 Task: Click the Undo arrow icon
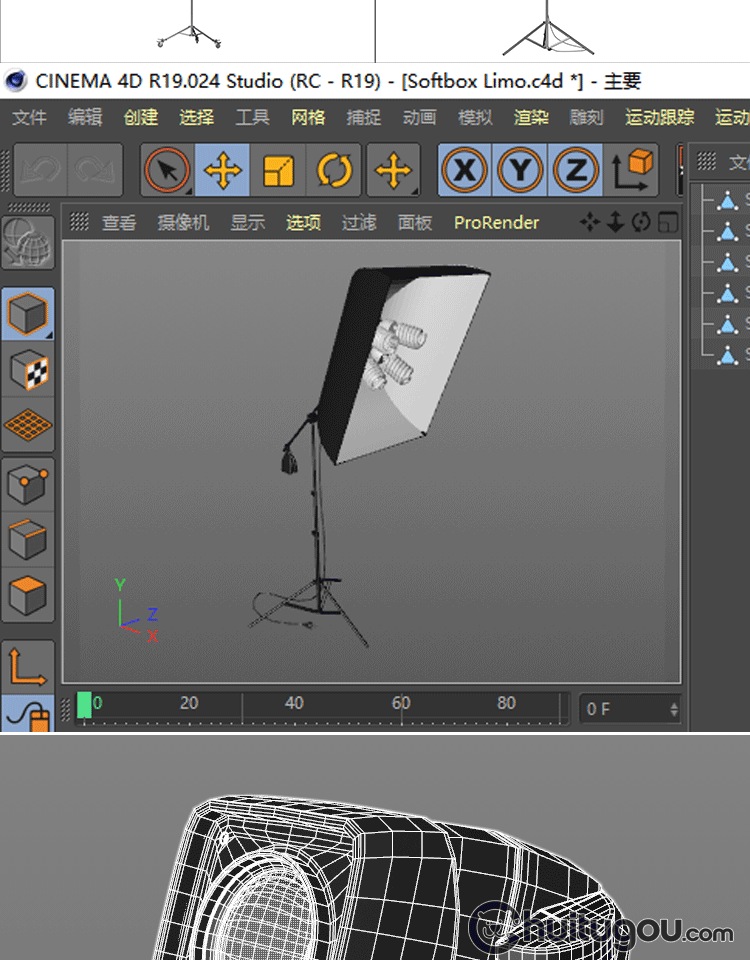[x=40, y=171]
